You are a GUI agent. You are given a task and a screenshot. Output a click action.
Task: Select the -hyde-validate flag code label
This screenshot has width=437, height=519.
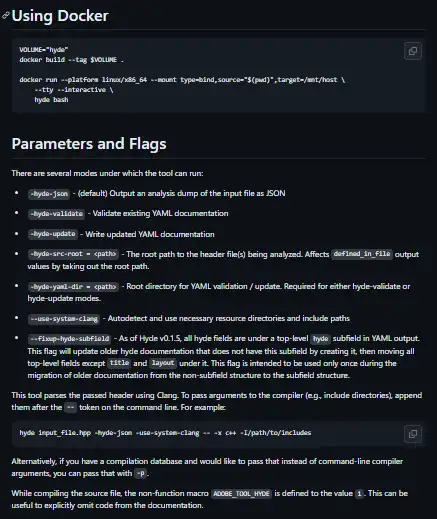tap(56, 214)
